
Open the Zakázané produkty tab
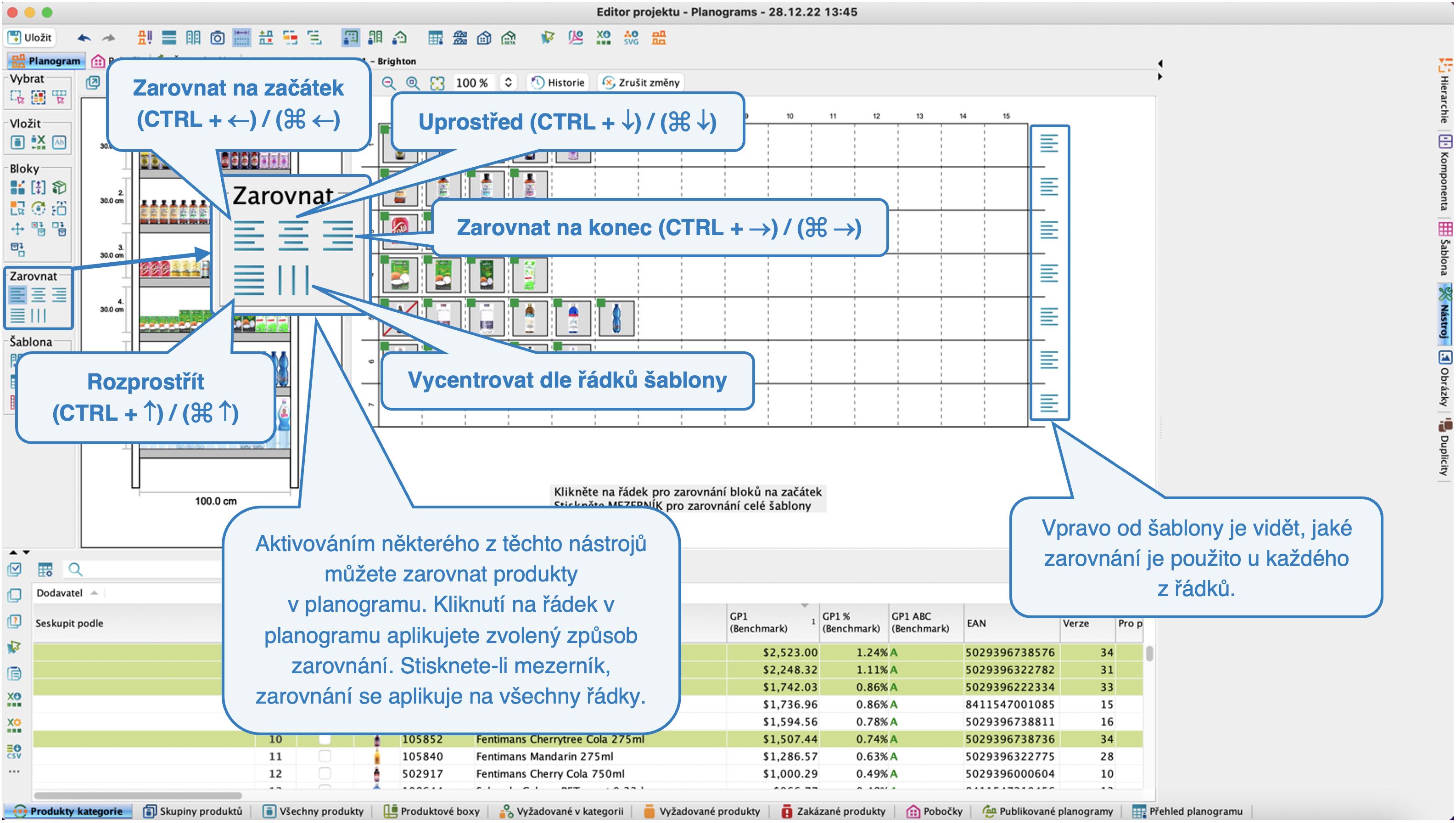coord(833,811)
